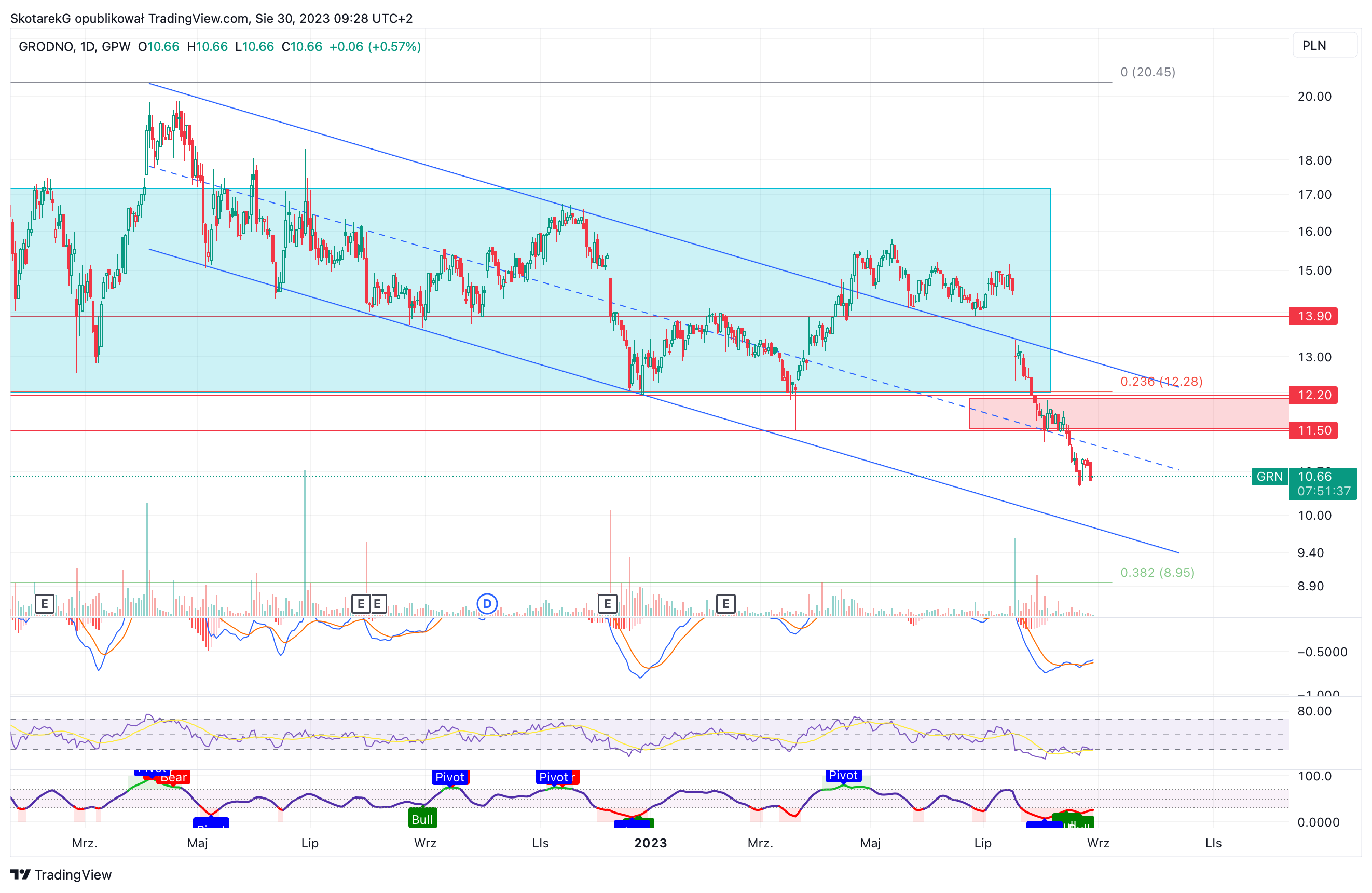Click the 18.00 price axis label
Image resolution: width=1372 pixels, height=893 pixels.
1314,160
